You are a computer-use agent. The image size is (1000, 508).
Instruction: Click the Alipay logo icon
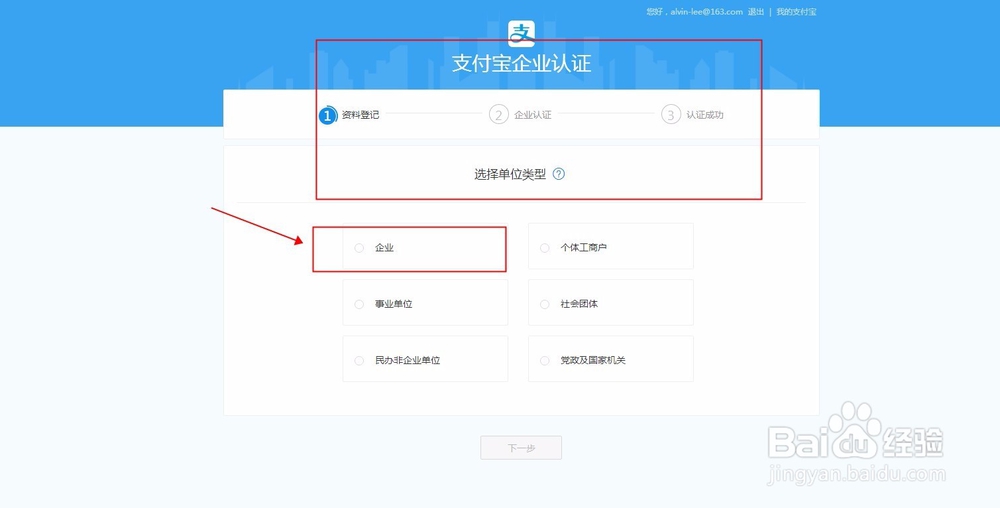pos(521,33)
